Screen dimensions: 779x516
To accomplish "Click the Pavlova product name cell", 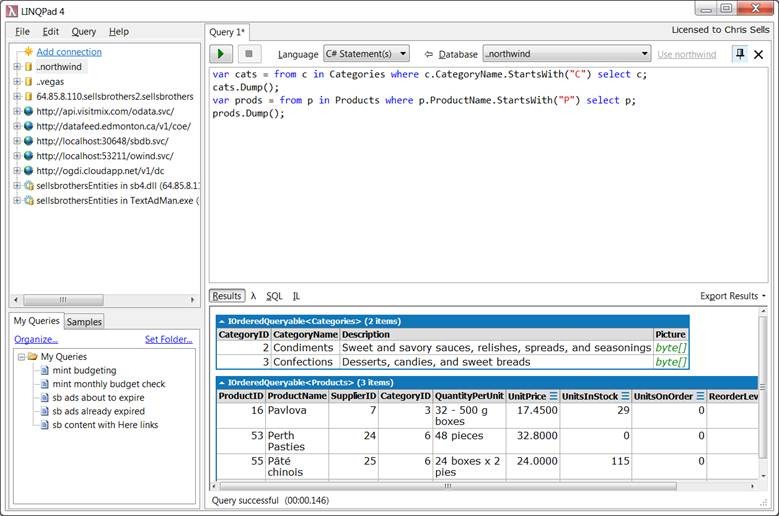I will click(x=297, y=416).
